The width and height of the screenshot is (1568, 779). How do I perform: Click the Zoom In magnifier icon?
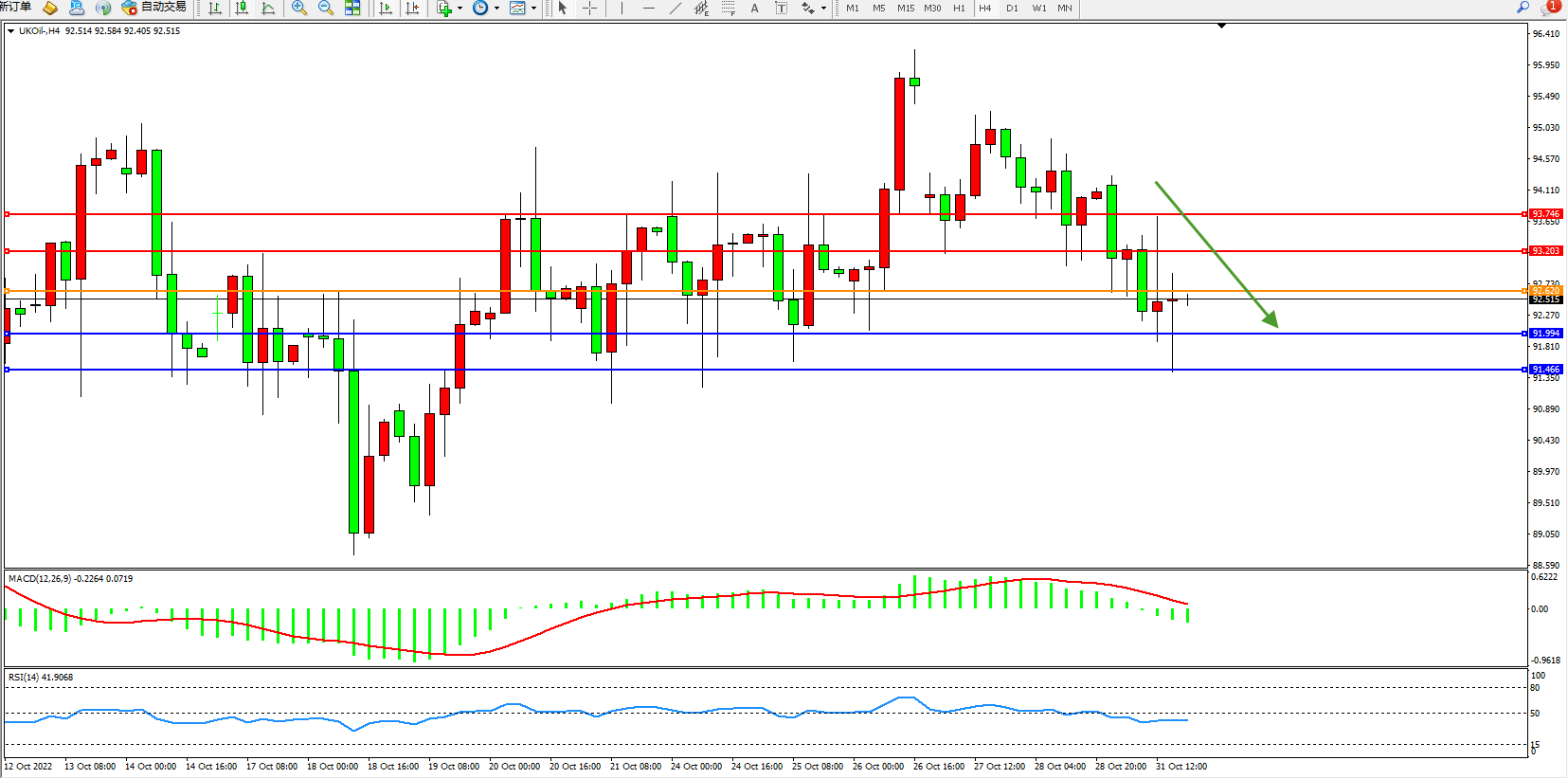click(299, 8)
